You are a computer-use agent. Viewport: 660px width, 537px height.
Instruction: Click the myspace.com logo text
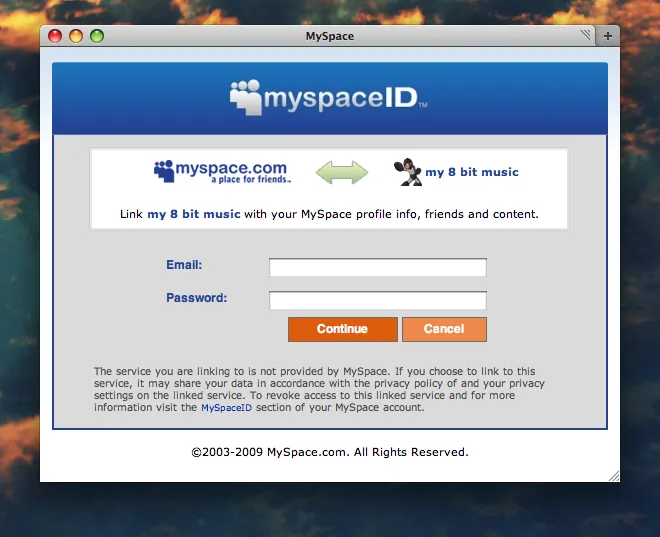tap(232, 170)
